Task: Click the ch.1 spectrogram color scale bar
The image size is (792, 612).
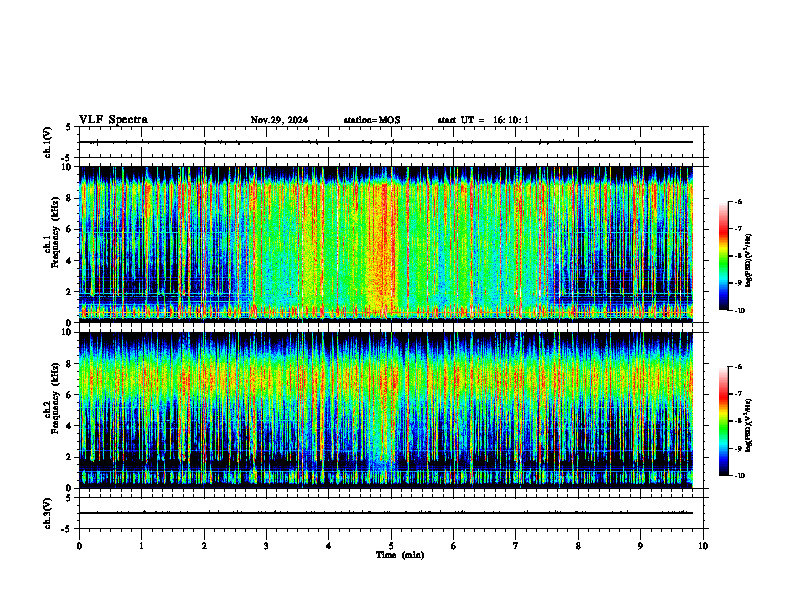Action: click(724, 256)
